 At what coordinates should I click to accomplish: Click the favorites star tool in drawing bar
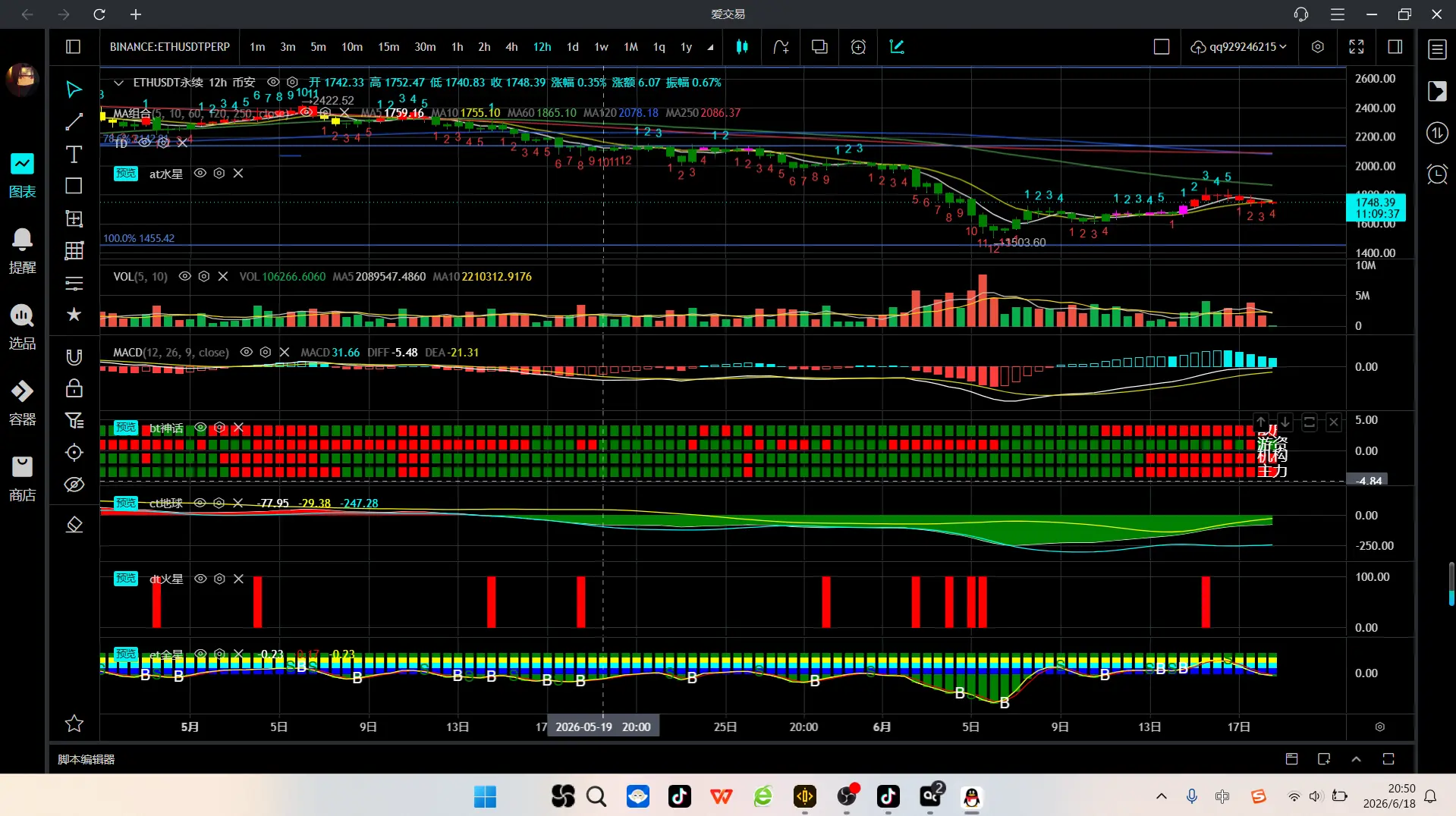pos(74,314)
